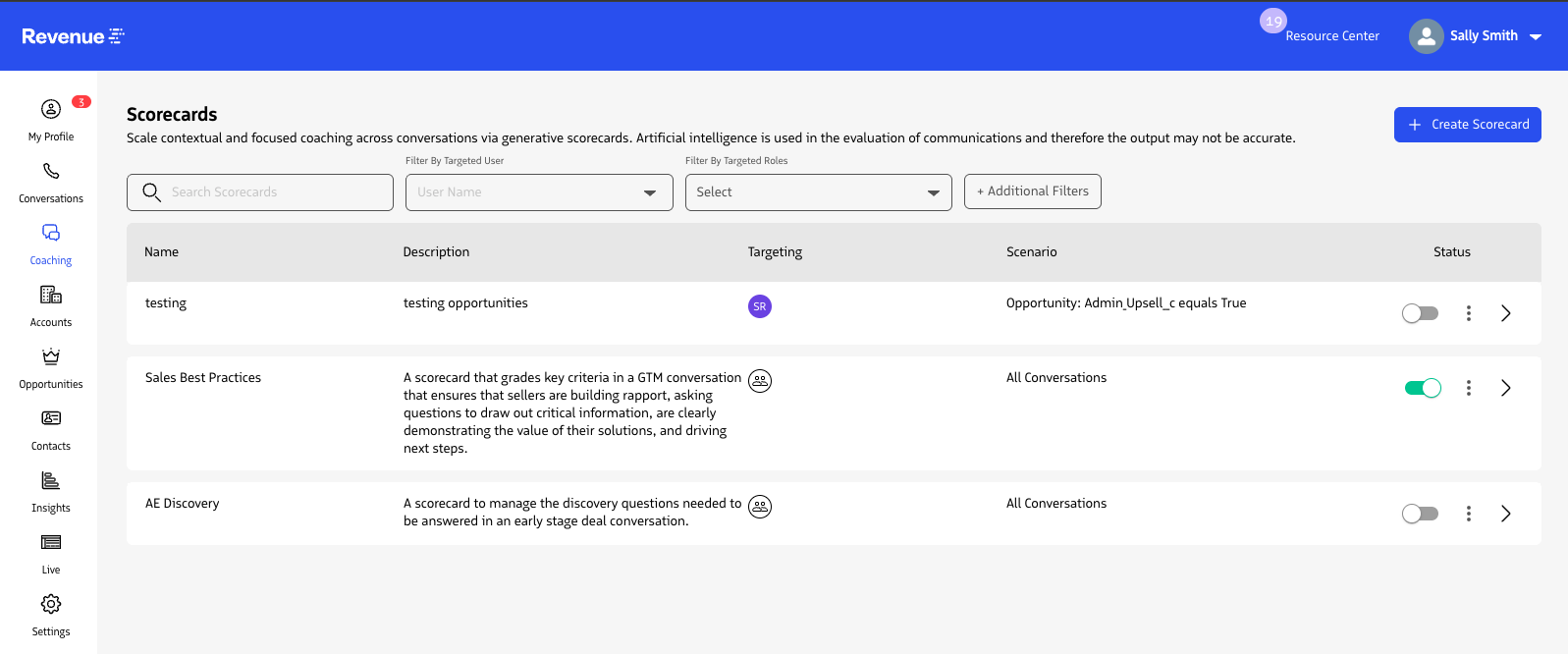Open the Opportunities crown icon

pos(51,356)
